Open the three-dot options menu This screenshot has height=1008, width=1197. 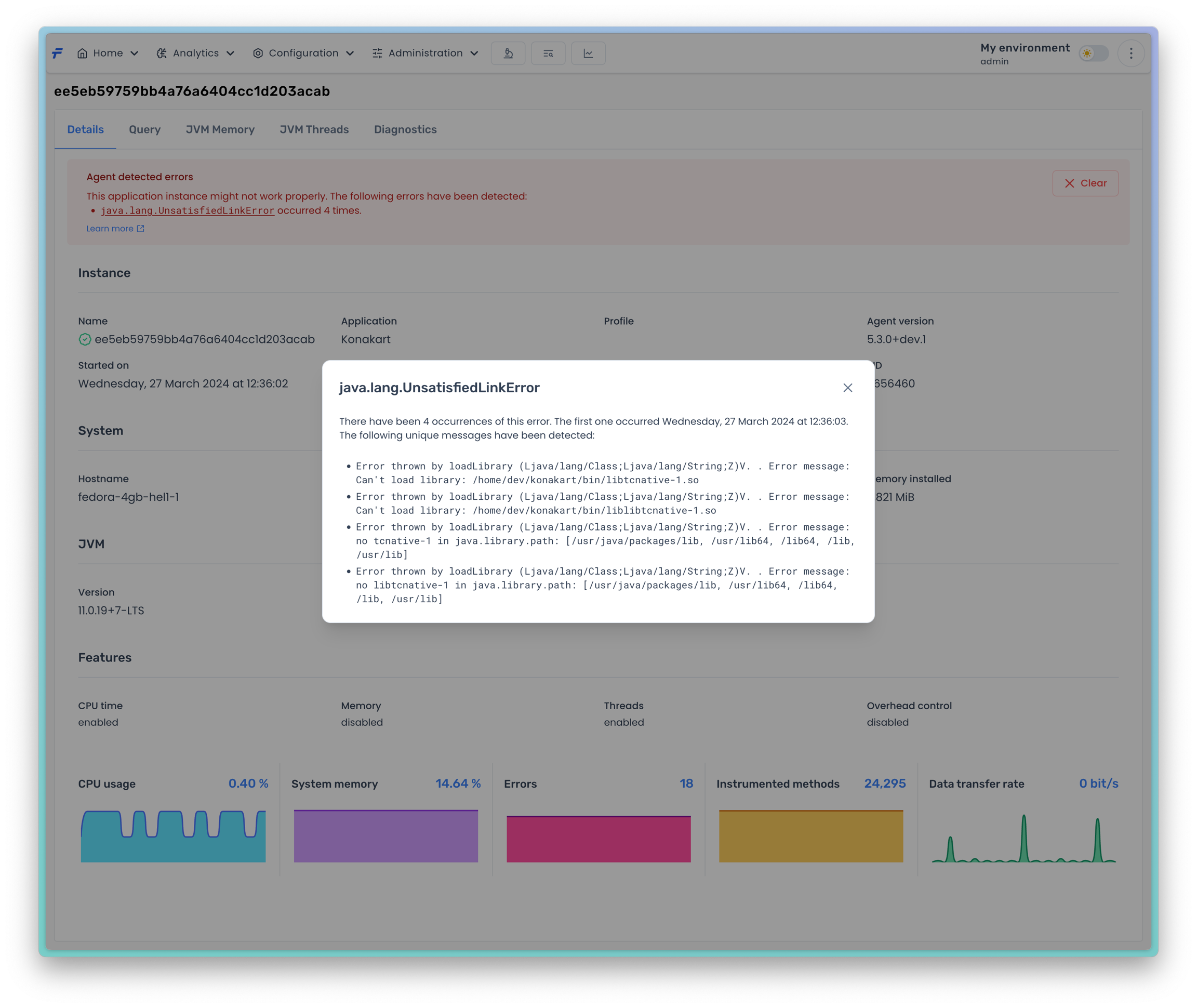1130,53
